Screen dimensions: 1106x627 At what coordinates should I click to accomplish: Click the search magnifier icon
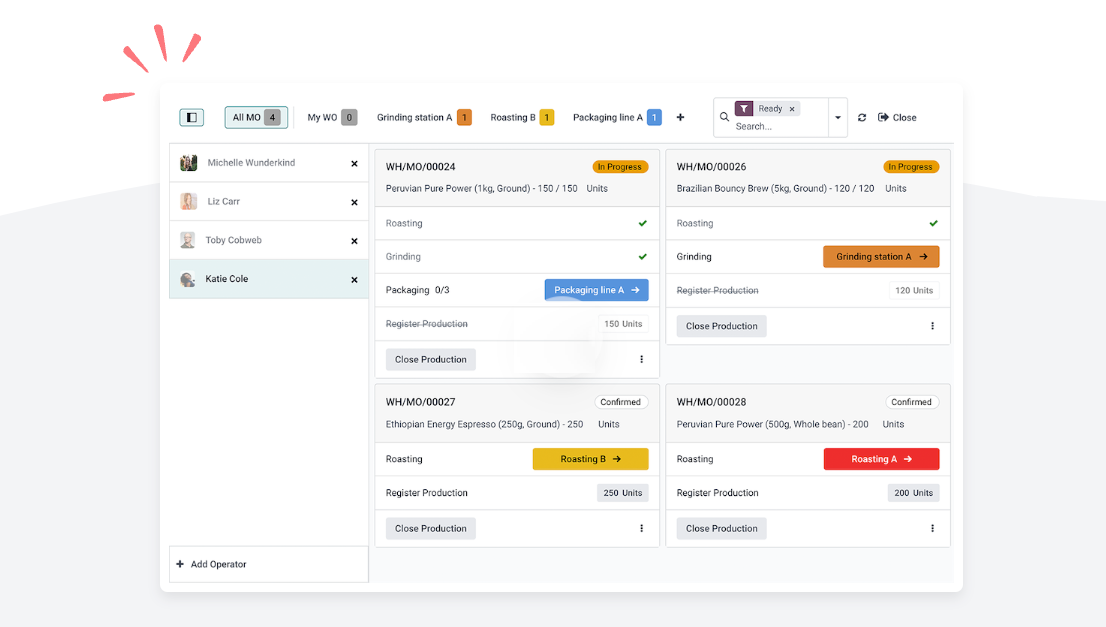(724, 117)
